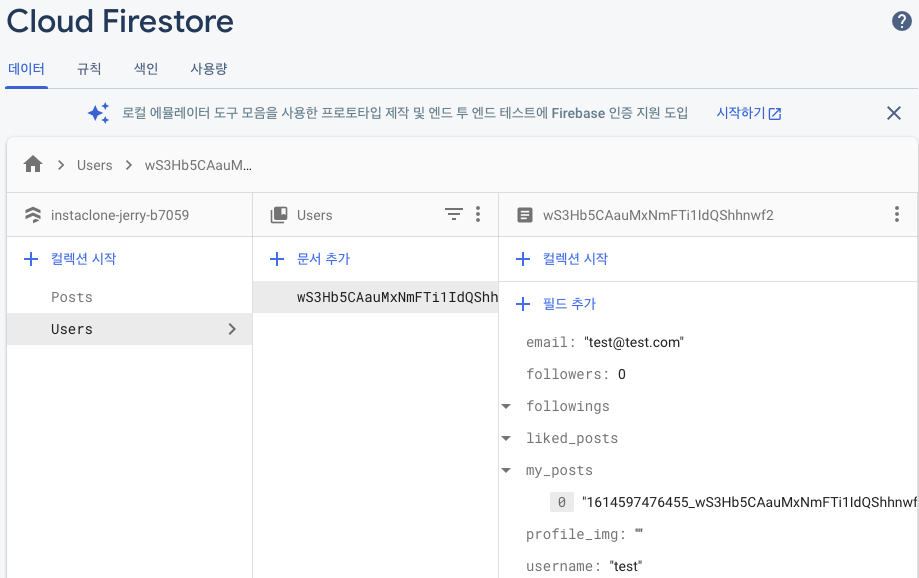Click the sparkle icon in the banner
The width and height of the screenshot is (919, 578).
(x=98, y=113)
